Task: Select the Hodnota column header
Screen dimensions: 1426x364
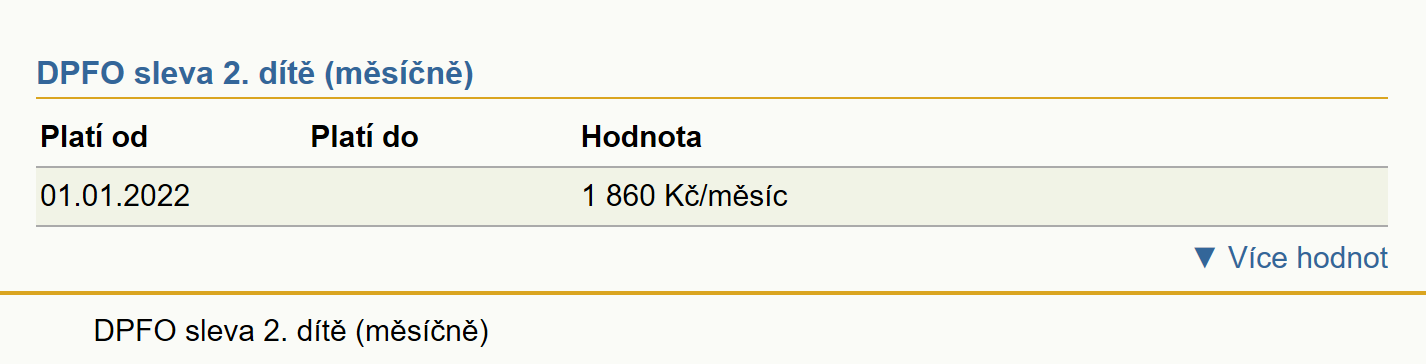Action: click(x=641, y=137)
